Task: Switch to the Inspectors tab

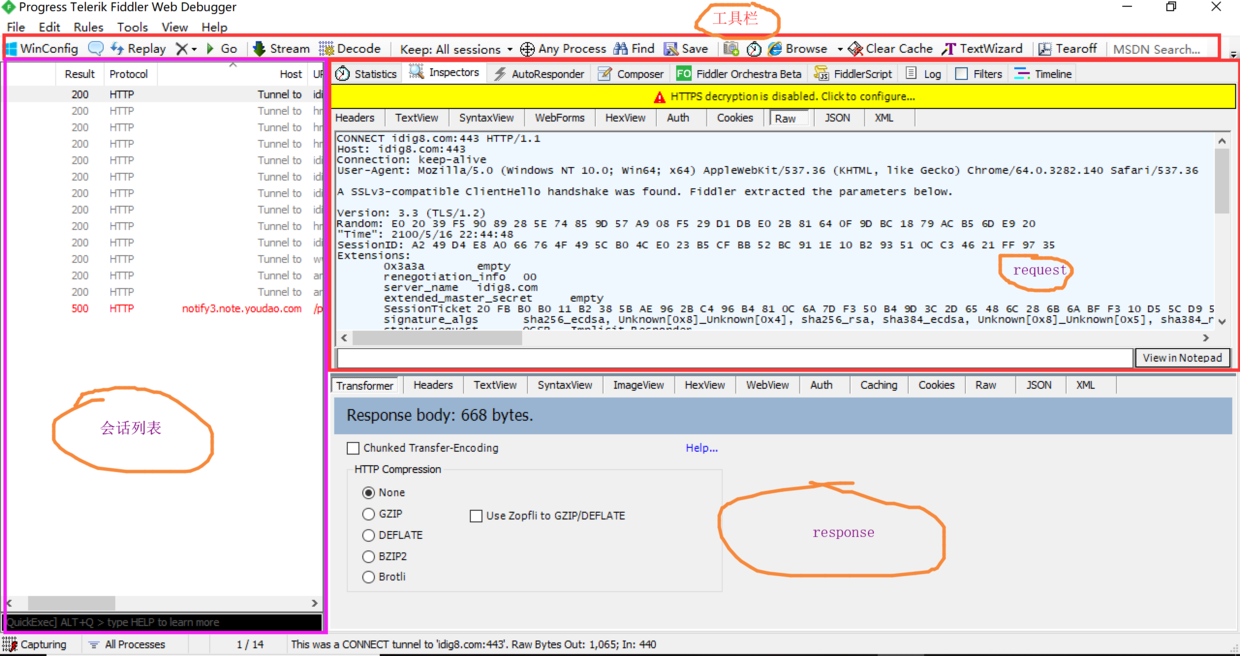Action: [x=444, y=73]
